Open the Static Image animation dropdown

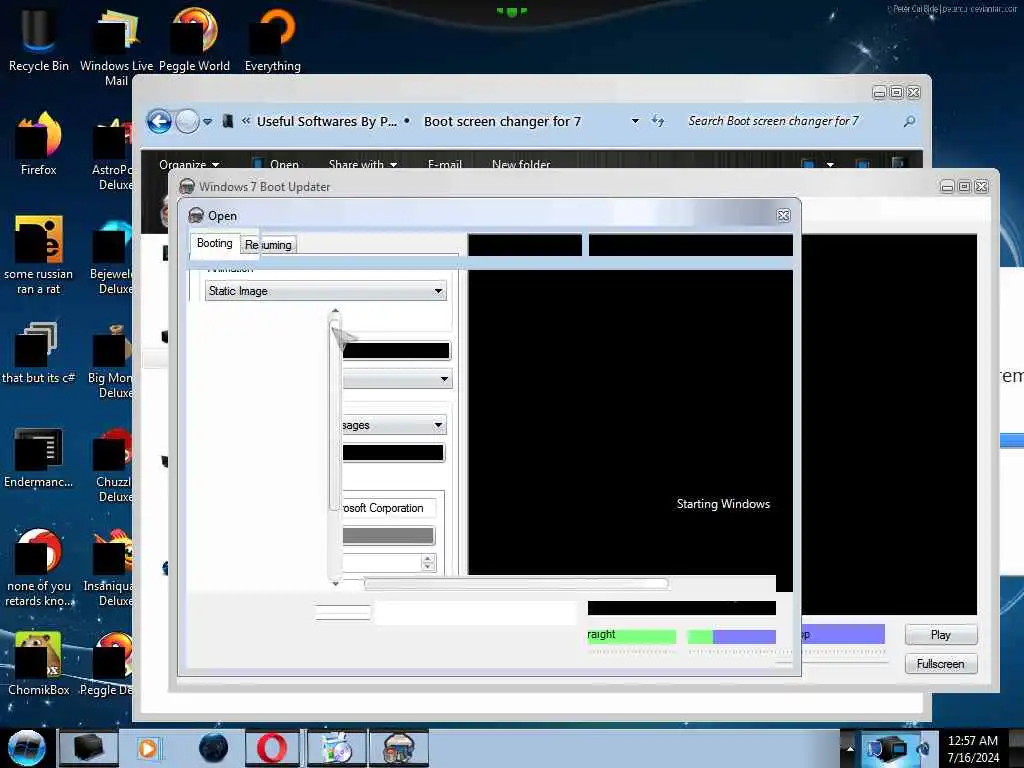coord(326,291)
